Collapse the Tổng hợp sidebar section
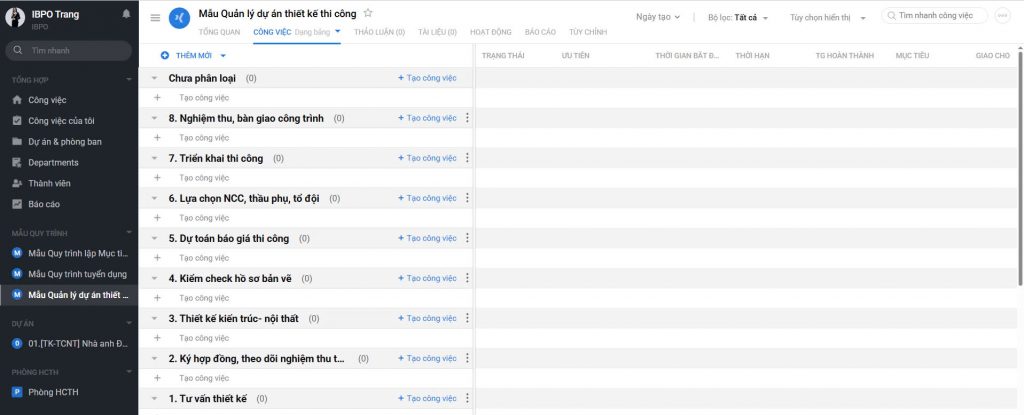Screen dimensions: 1024x415 click(128, 79)
